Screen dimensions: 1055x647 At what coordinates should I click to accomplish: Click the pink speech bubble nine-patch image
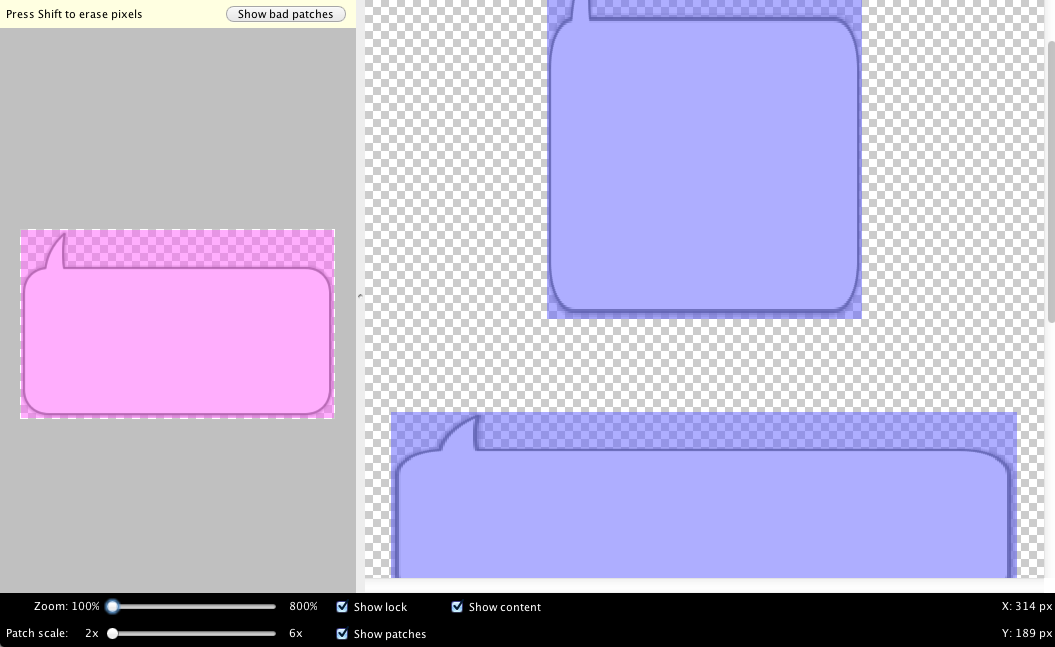click(178, 324)
